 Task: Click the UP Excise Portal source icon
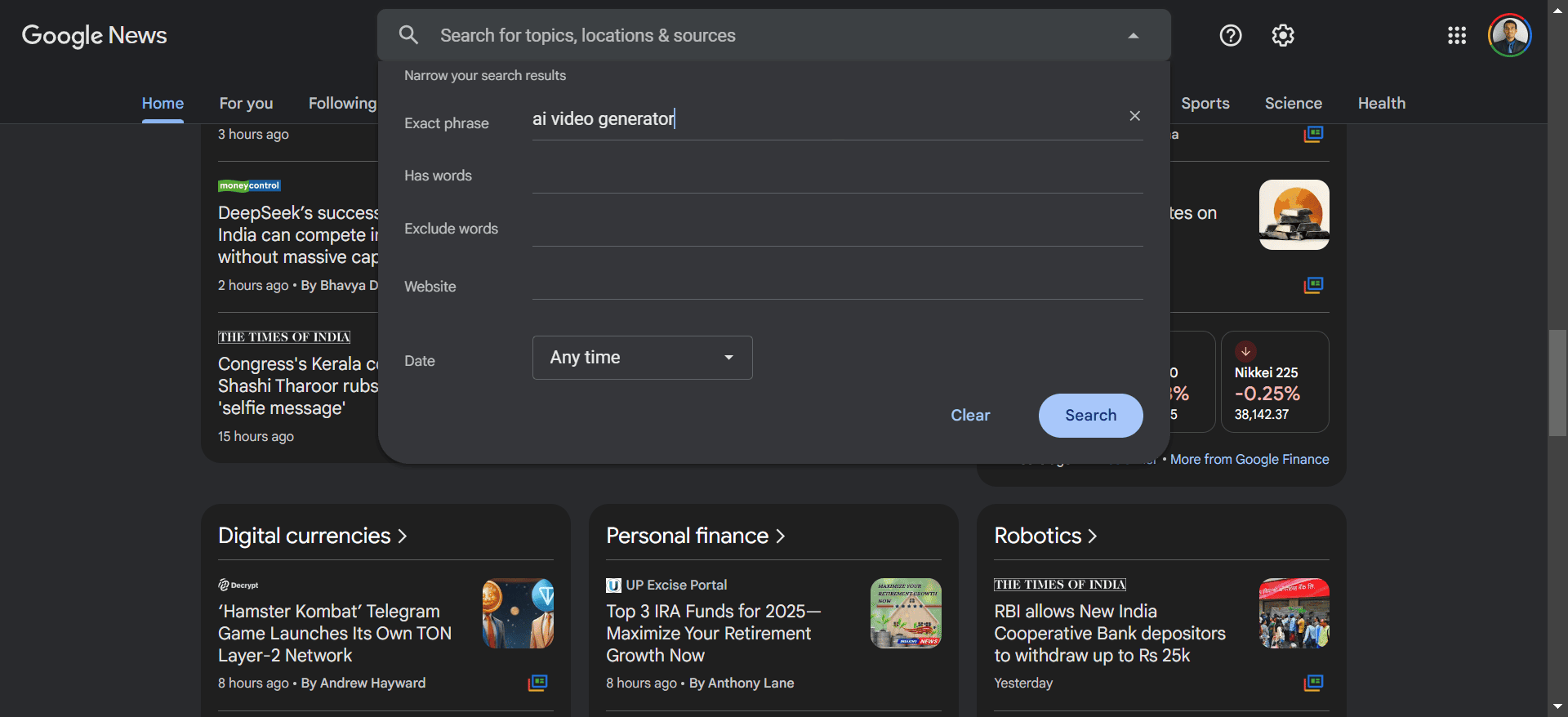613,585
